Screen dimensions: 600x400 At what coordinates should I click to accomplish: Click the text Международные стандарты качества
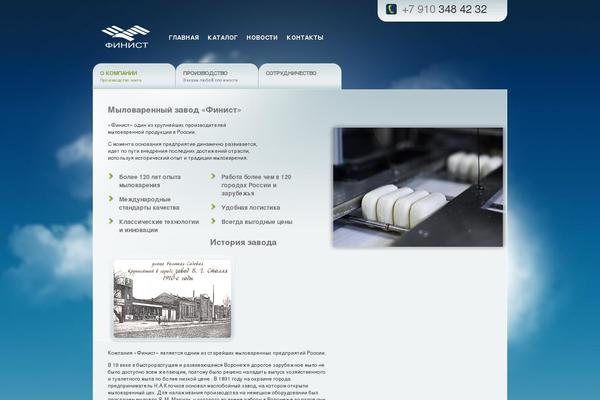[149, 203]
